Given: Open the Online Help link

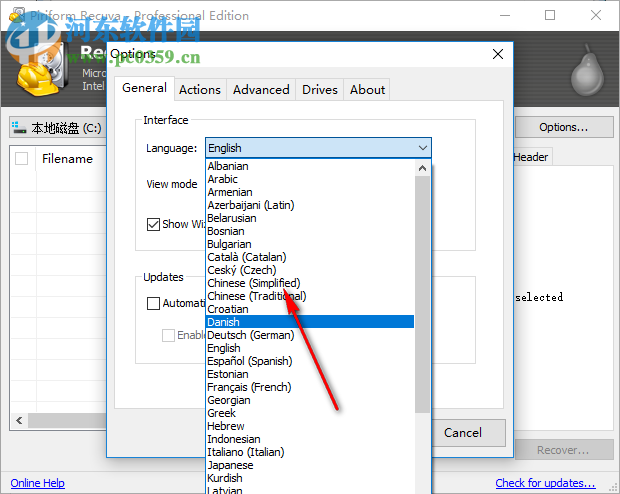Looking at the screenshot, I should coord(38,483).
